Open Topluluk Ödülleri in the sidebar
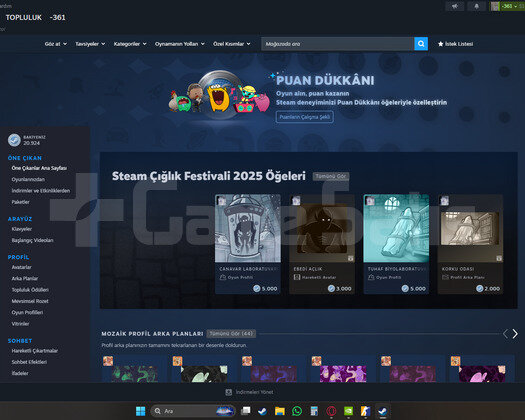The image size is (525, 420). pos(30,290)
